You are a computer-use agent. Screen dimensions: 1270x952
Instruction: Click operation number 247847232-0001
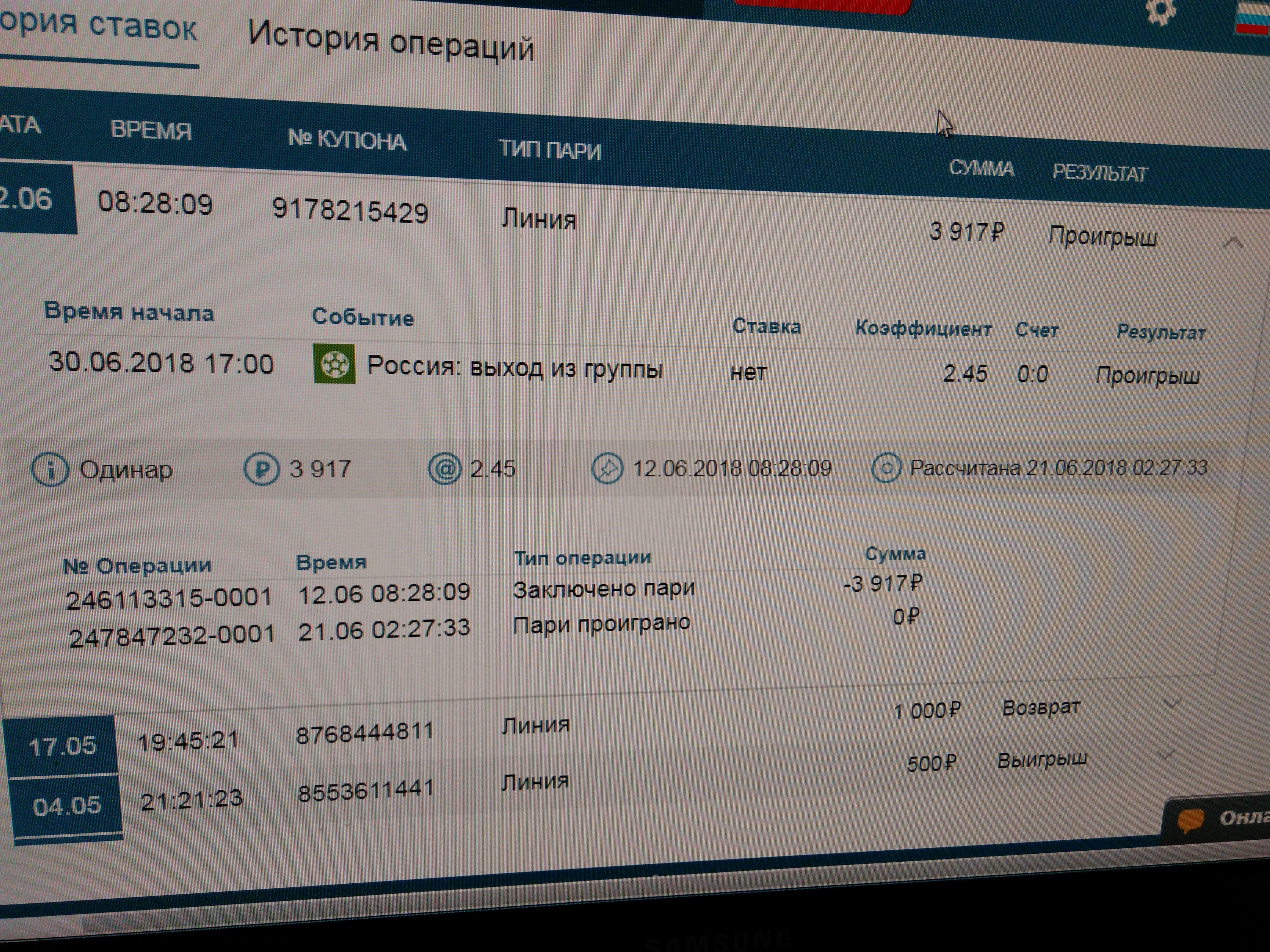pos(172,636)
